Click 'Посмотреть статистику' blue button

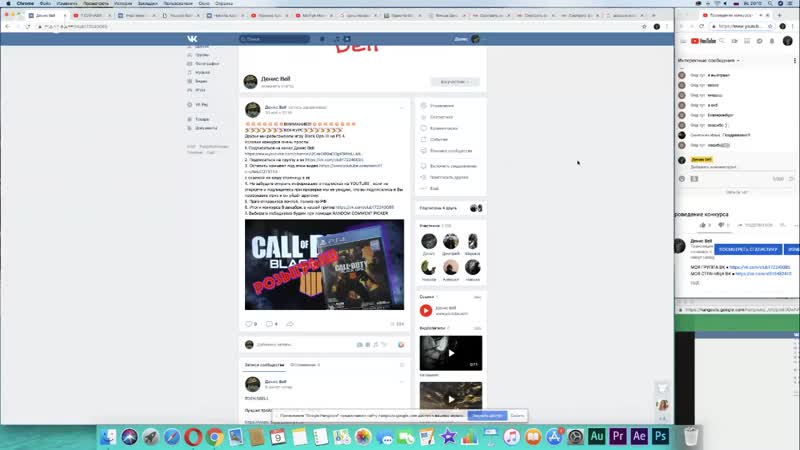[748, 249]
